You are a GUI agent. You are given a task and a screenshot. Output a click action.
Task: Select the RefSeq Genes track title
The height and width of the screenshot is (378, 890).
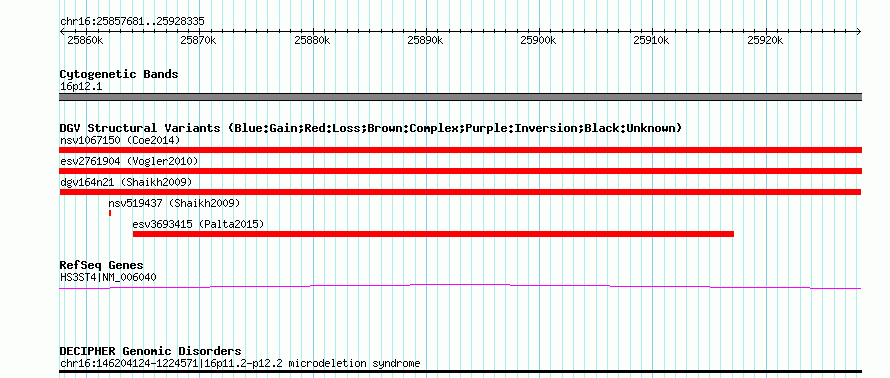[102, 266]
